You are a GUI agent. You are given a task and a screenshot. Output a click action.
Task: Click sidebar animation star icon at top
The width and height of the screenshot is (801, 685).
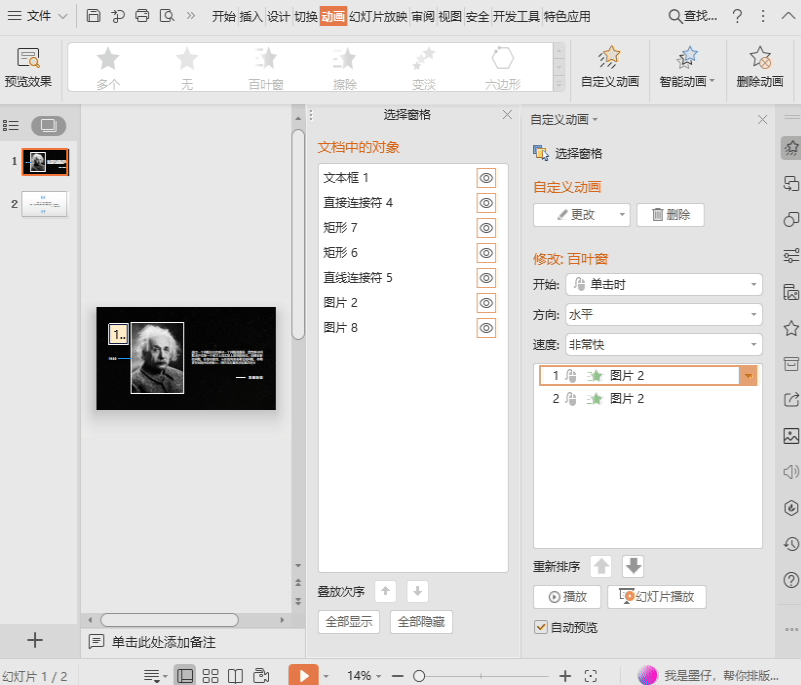click(791, 148)
